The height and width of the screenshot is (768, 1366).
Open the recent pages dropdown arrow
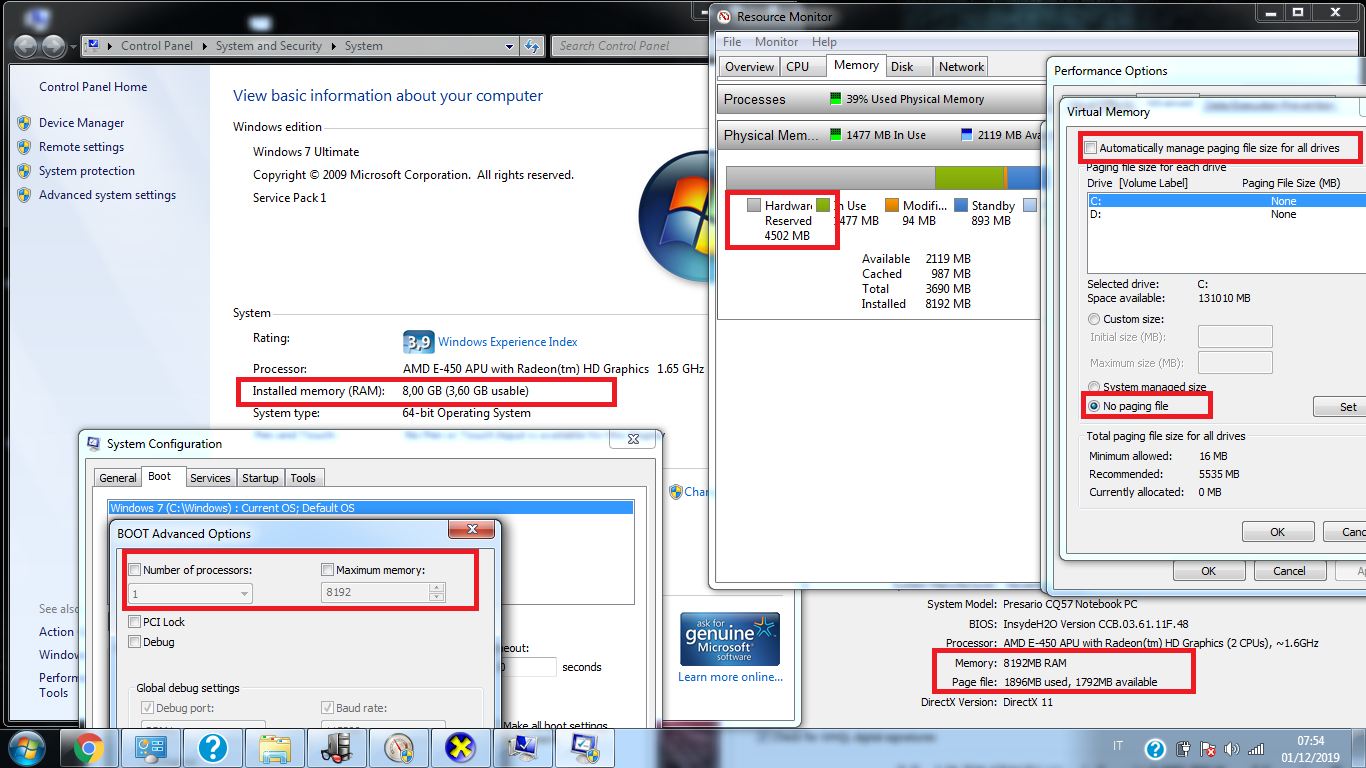[73, 47]
